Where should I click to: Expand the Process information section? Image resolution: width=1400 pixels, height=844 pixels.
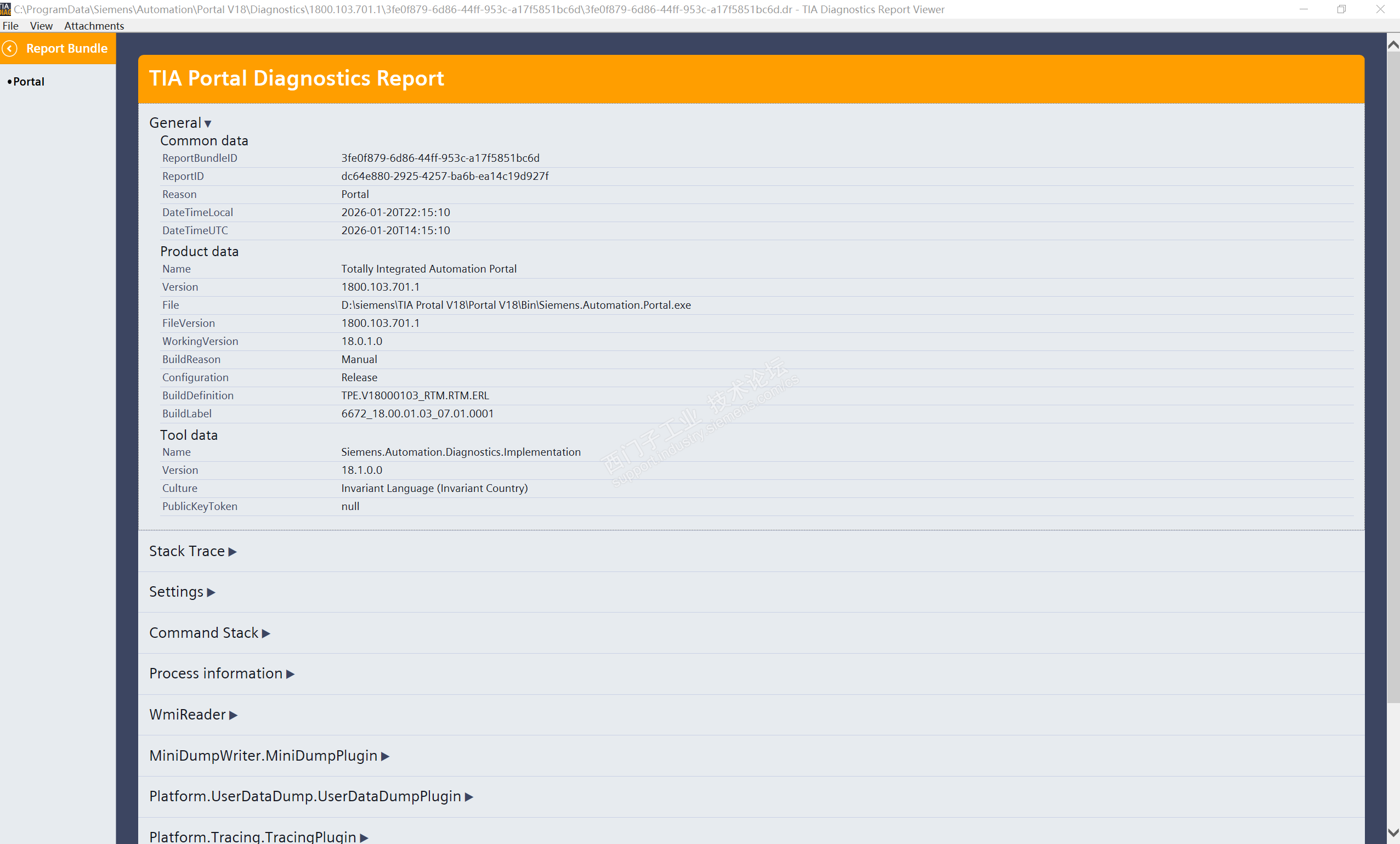tap(221, 674)
